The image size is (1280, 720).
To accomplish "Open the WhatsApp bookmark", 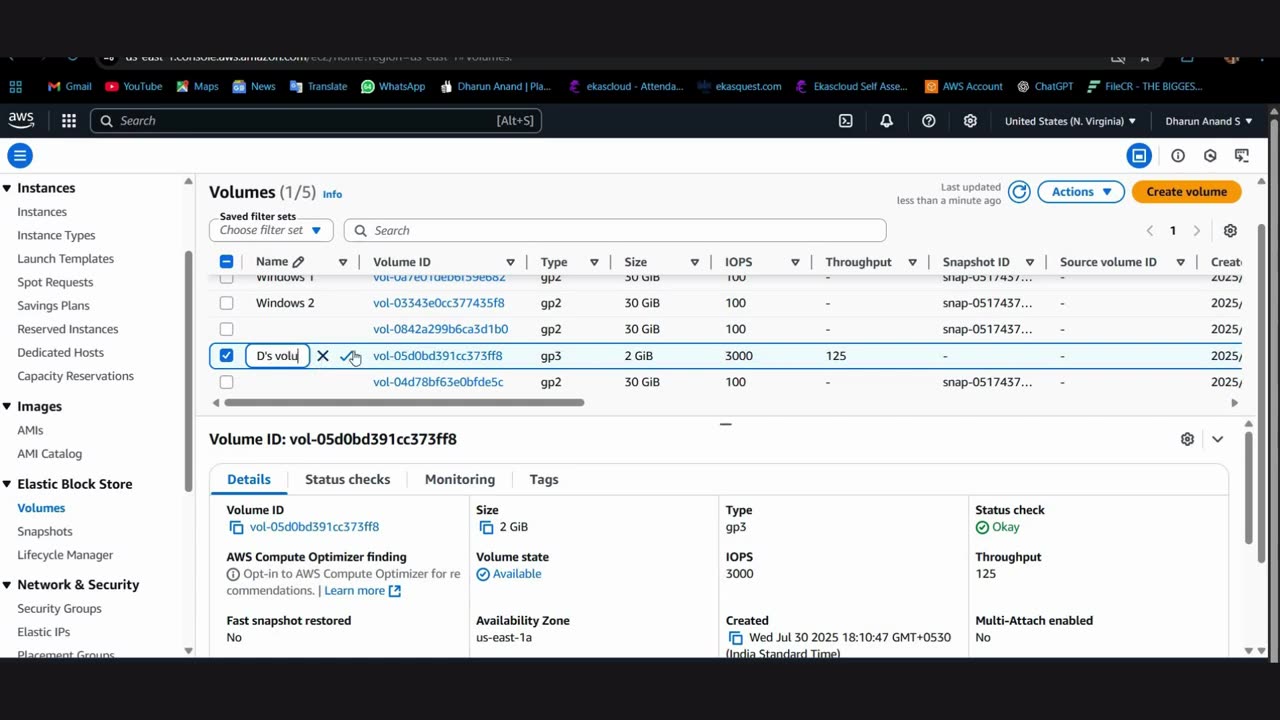I will click(x=393, y=86).
